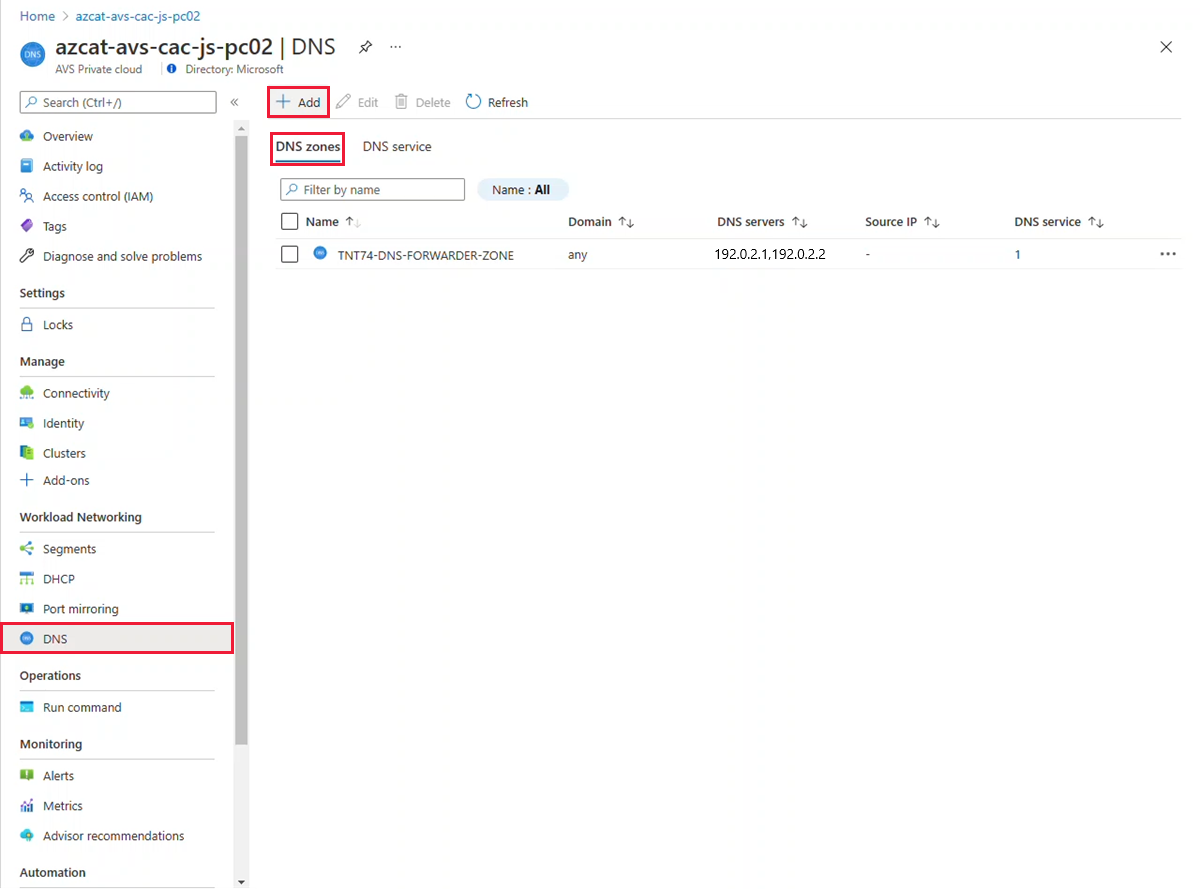Image resolution: width=1200 pixels, height=889 pixels.
Task: Open the Segments page under Workload Networking
Action: (67, 548)
